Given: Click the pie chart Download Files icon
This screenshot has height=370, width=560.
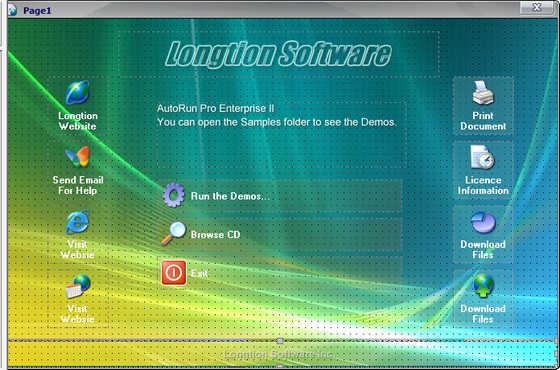Looking at the screenshot, I should (x=483, y=222).
